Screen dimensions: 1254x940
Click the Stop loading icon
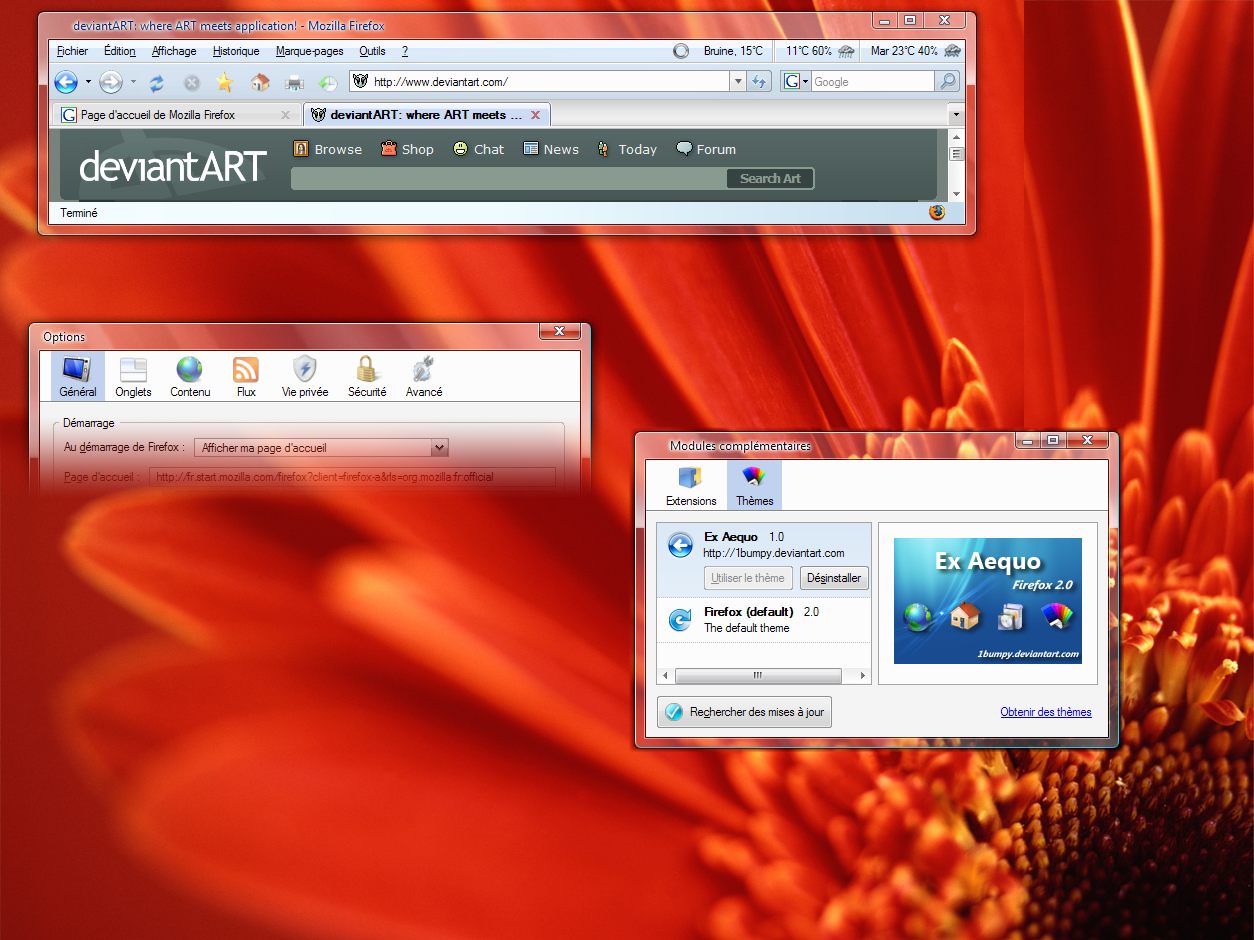pyautogui.click(x=191, y=83)
